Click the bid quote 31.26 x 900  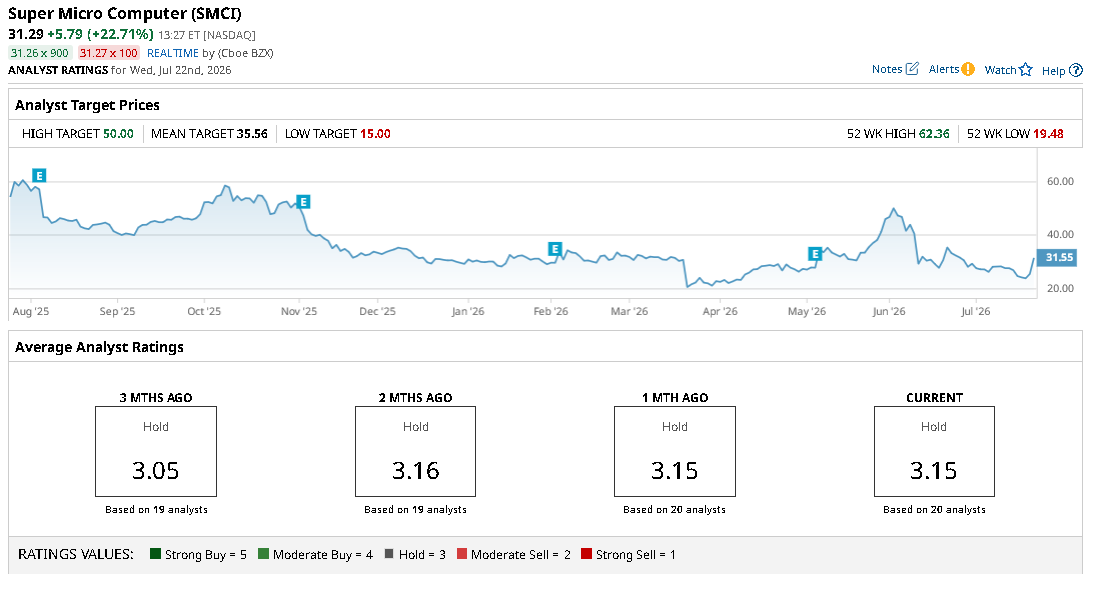pyautogui.click(x=40, y=53)
